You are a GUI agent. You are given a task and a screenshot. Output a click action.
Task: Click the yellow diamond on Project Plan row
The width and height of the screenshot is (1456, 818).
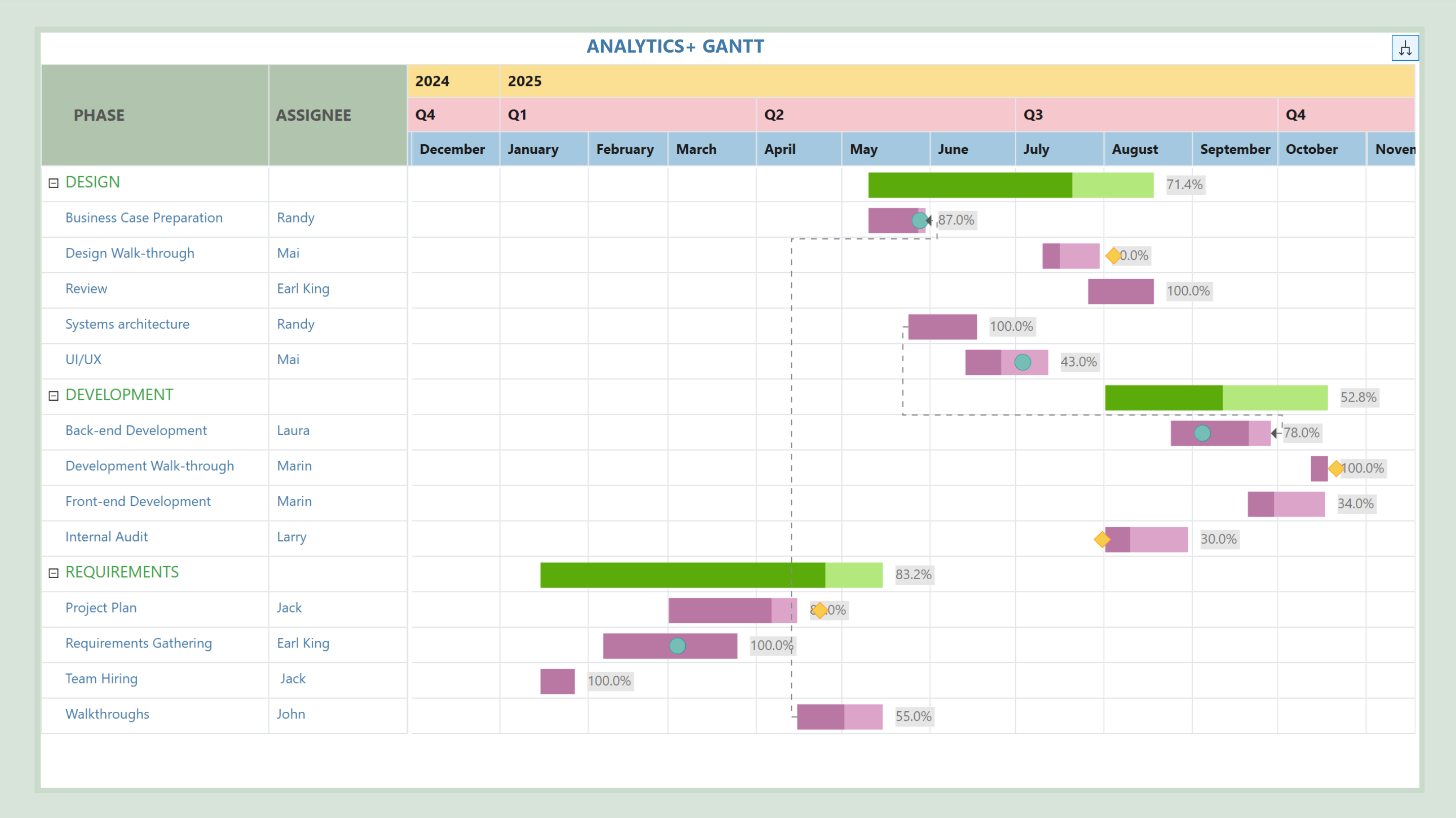point(819,610)
